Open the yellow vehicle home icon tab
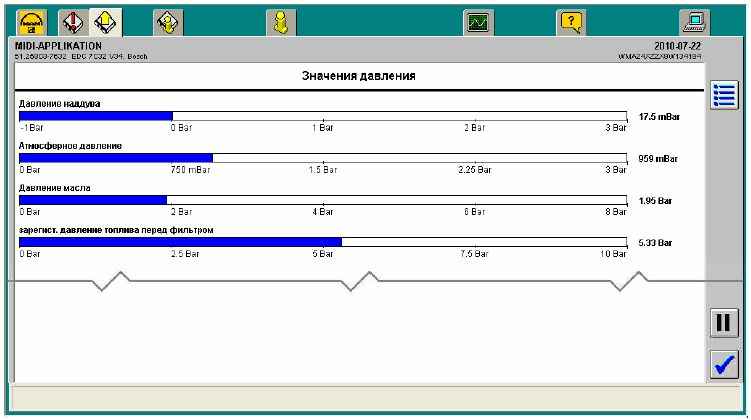The height and width of the screenshot is (420, 751). 32,23
